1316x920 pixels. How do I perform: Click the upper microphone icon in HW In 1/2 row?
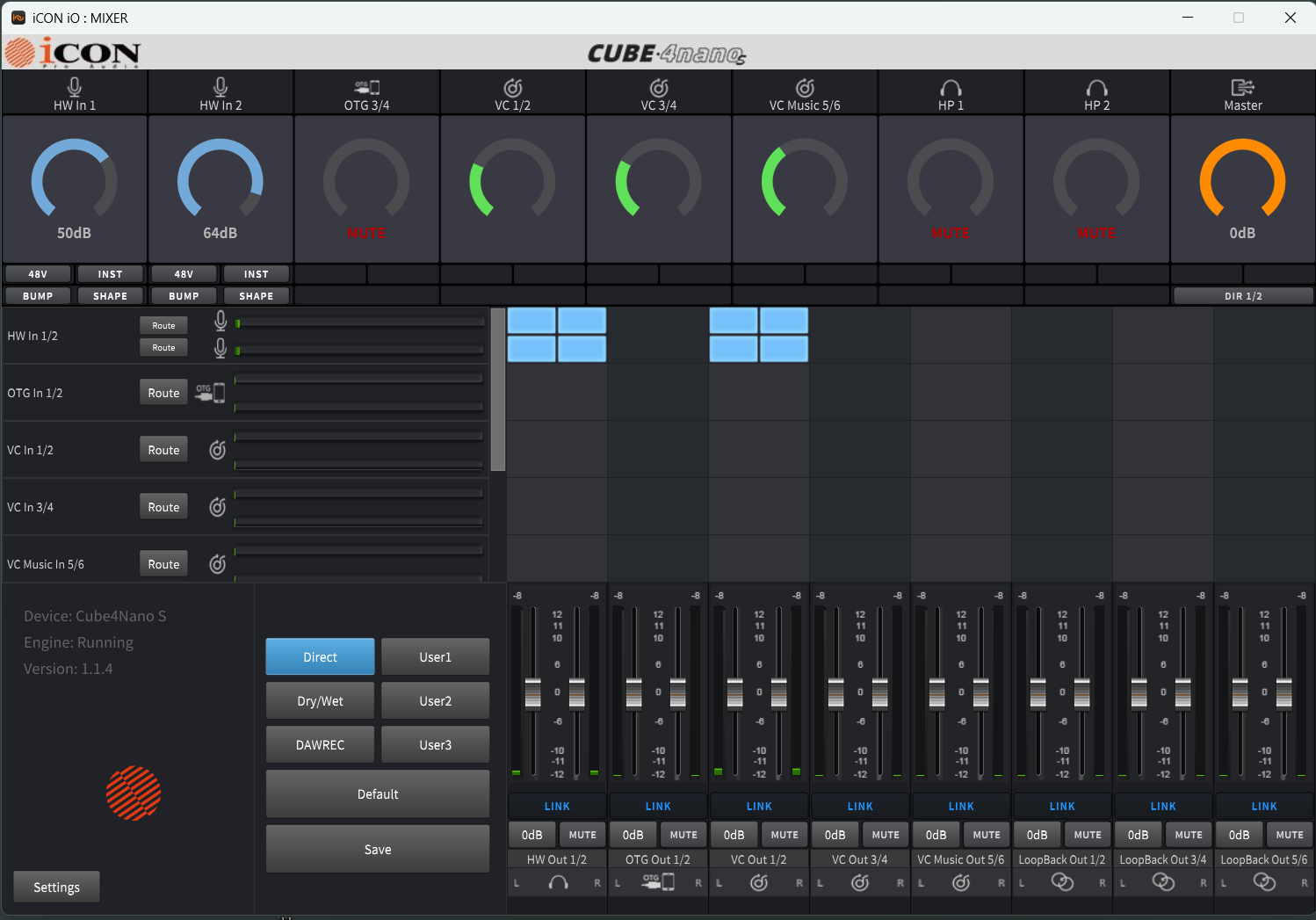[x=221, y=322]
